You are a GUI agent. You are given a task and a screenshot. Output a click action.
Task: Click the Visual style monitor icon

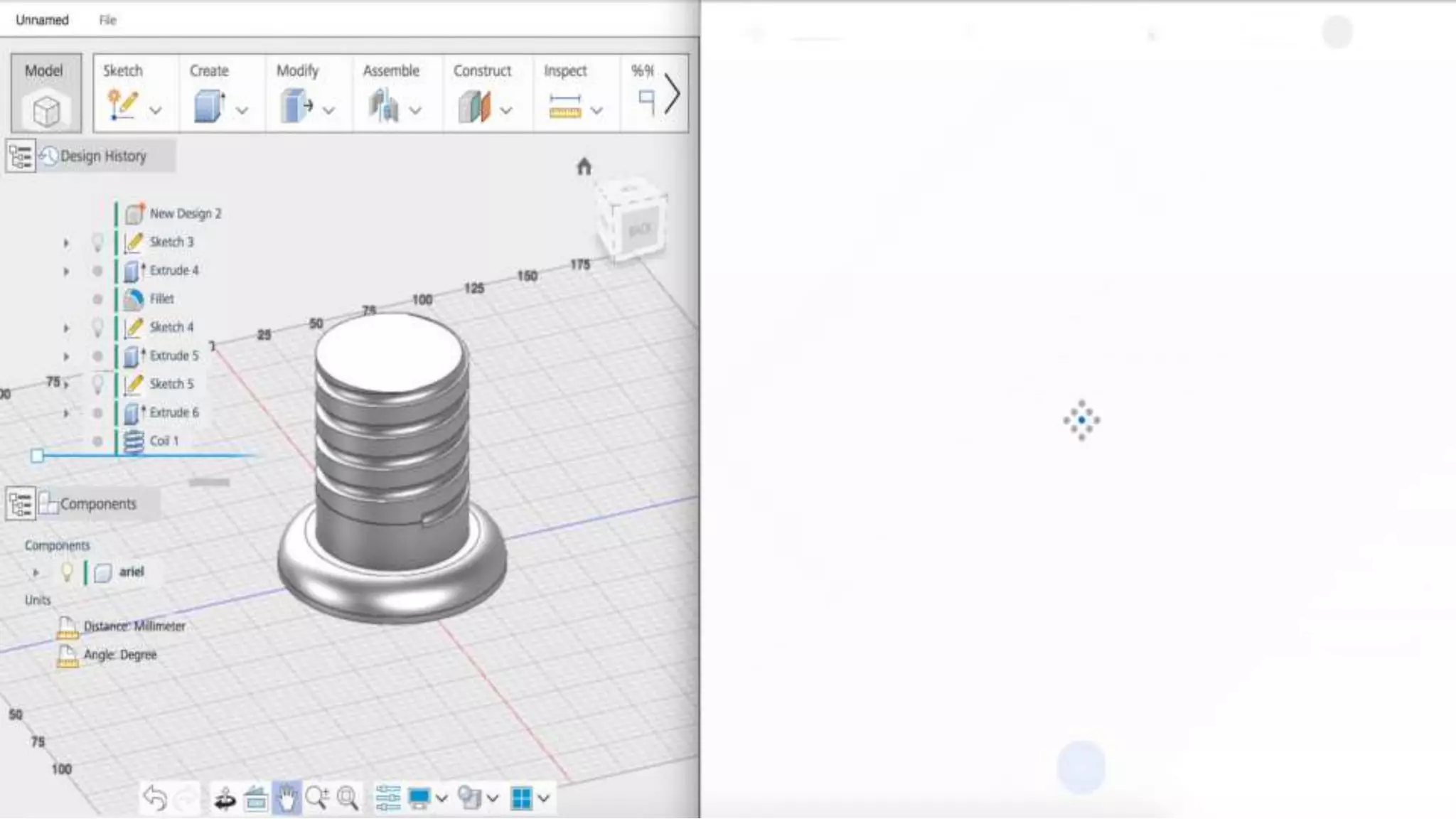pyautogui.click(x=419, y=798)
